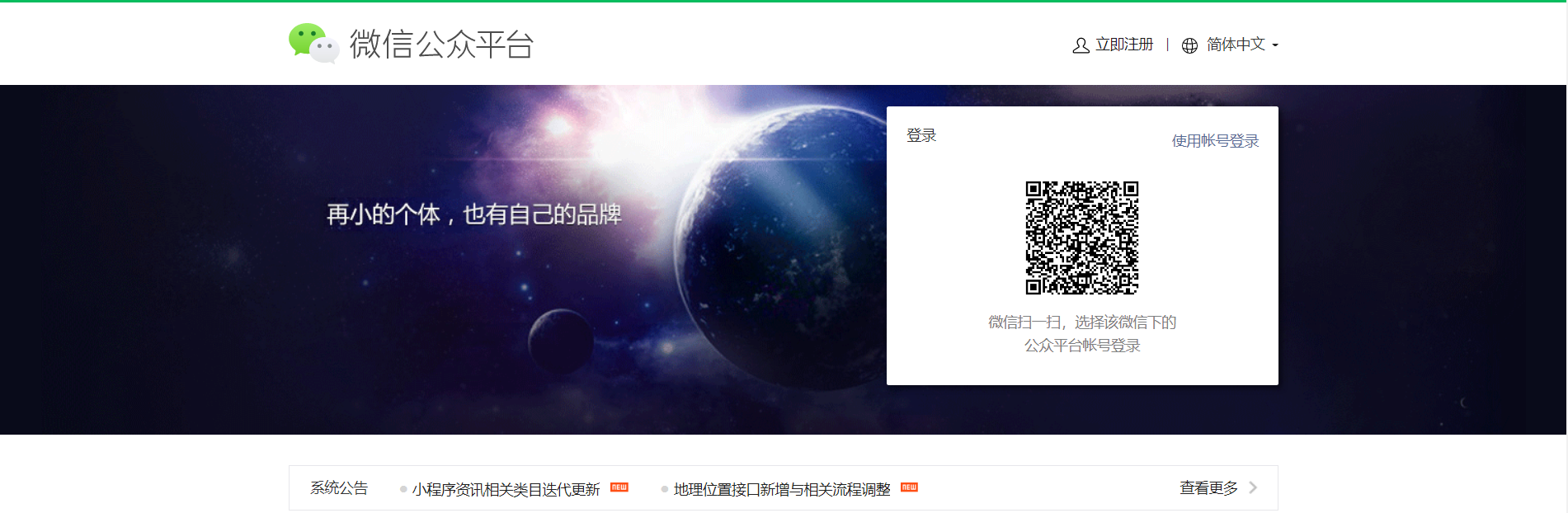1568x513 pixels.
Task: Open the 立即注册 registration link
Action: 1123,45
